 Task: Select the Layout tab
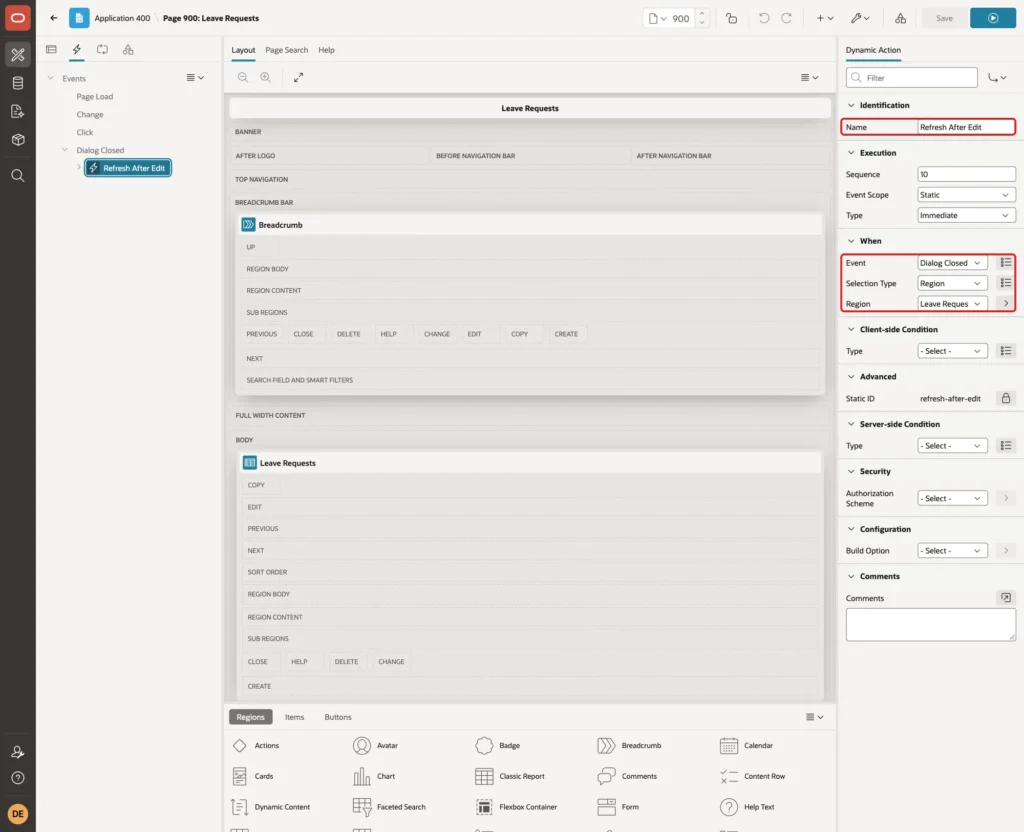point(243,50)
